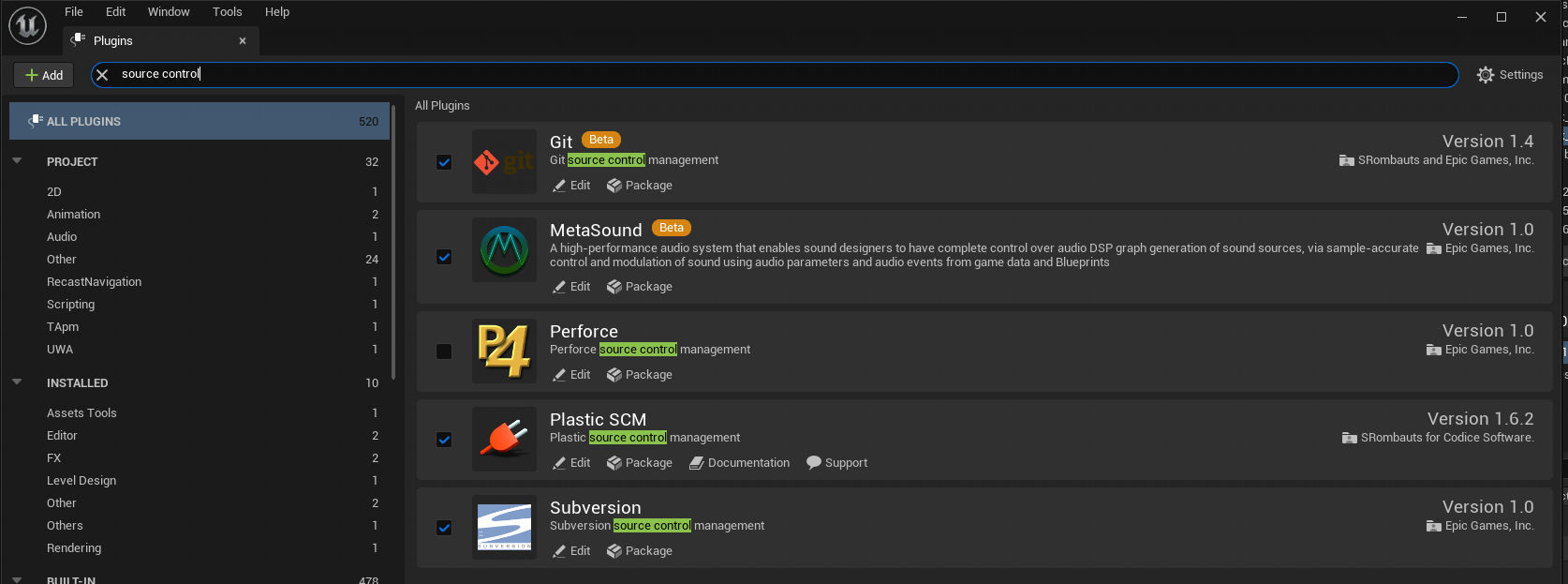Open Plastic SCM Documentation book icon

[697, 463]
